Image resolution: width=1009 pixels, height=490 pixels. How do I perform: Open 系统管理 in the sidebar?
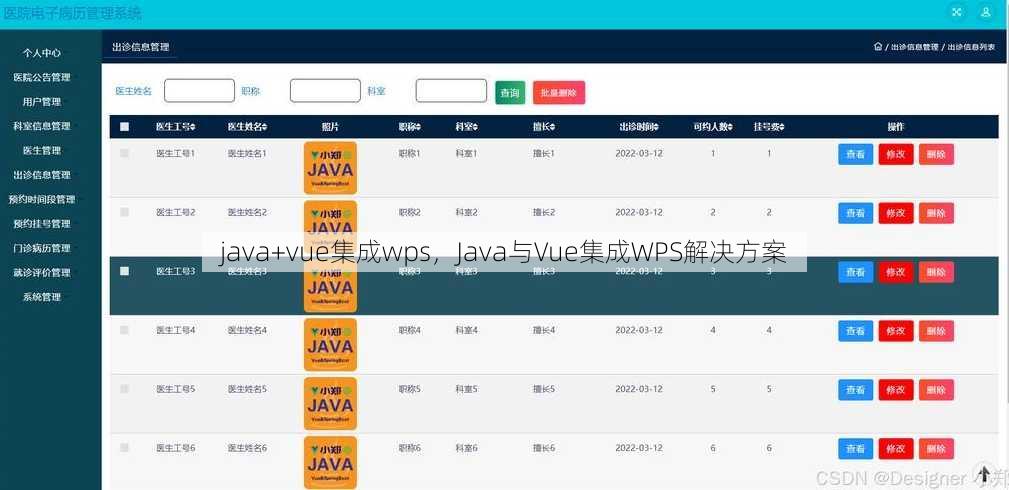click(x=42, y=297)
